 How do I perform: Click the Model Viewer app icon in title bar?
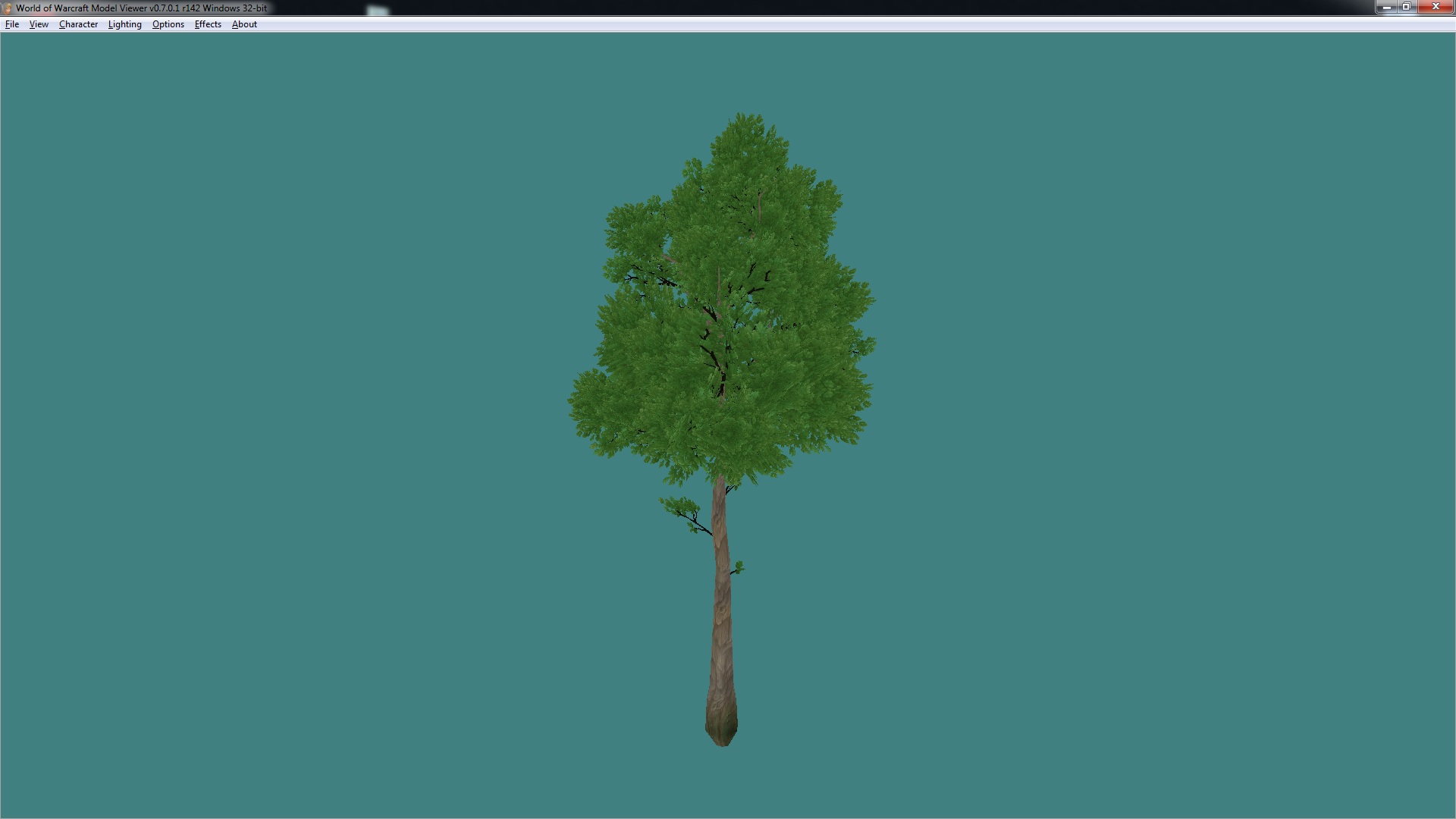click(8, 8)
